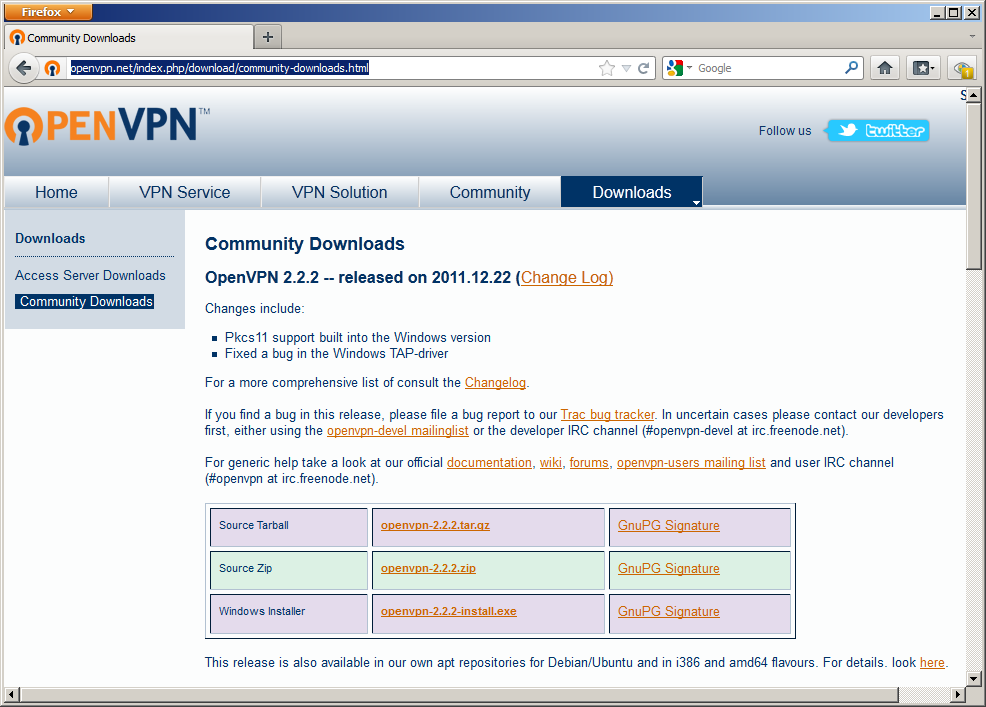Click 'Pkcs11 support built into the Windows version'
This screenshot has height=707, width=986.
pyautogui.click(x=358, y=337)
